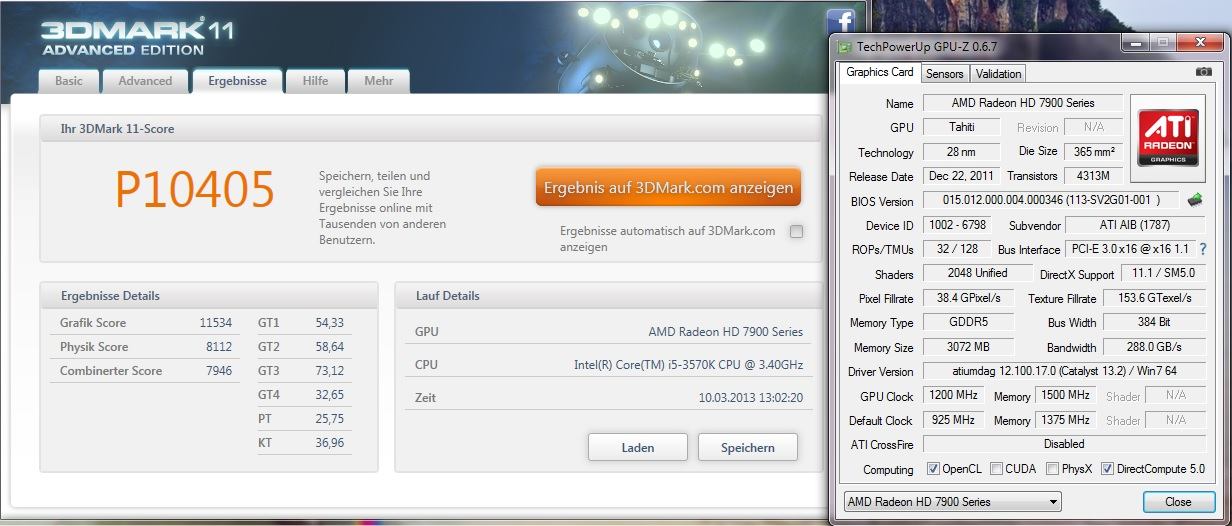Screen dimensions: 1232x526
Task: Click the GPU-Z screenshot camera icon
Action: [x=1204, y=72]
